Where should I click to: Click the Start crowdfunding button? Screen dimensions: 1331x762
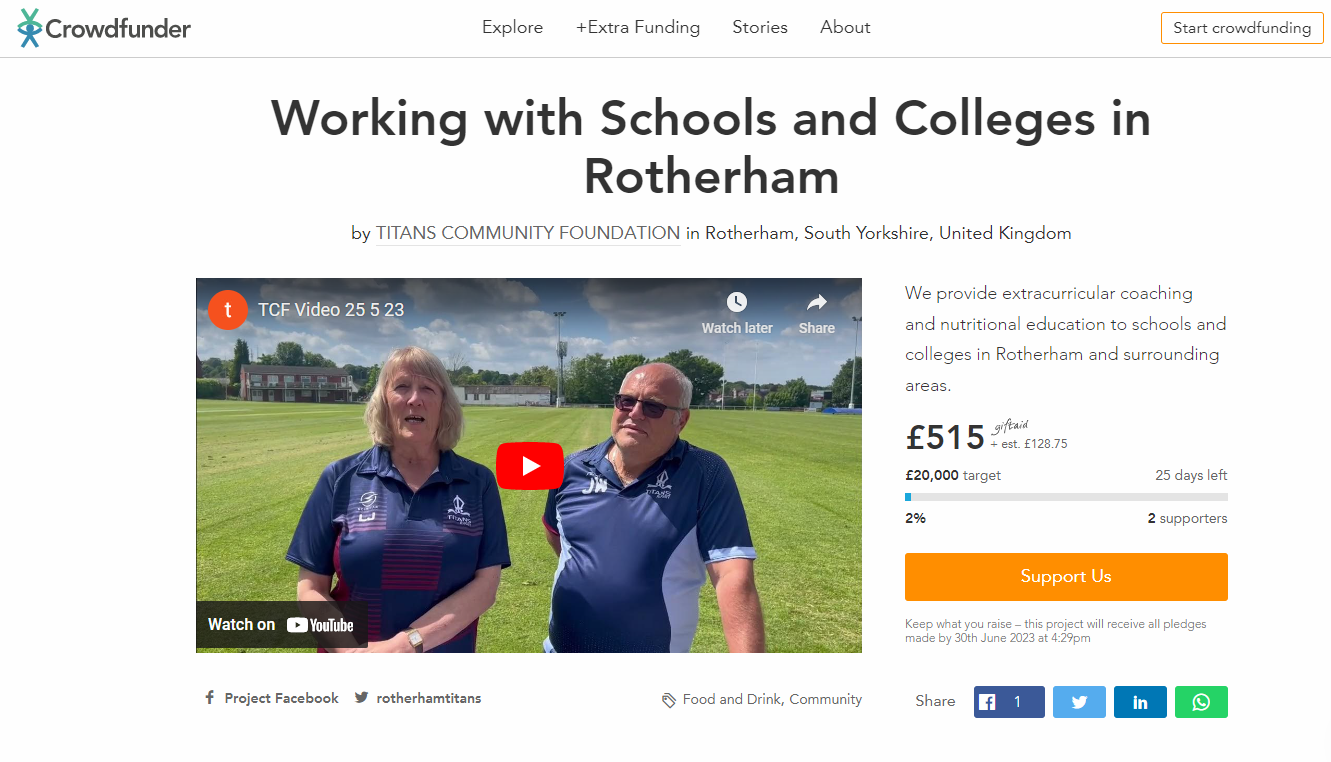coord(1242,28)
